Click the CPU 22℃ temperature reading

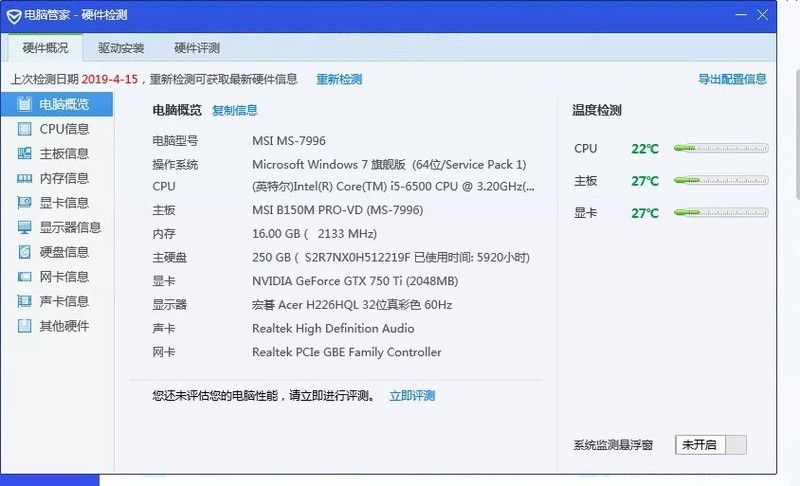point(645,149)
